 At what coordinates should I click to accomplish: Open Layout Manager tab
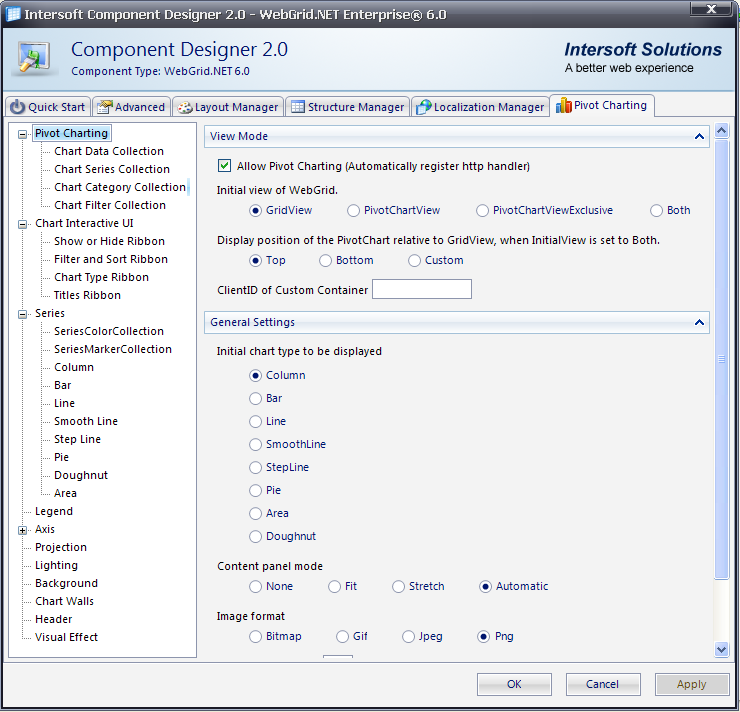[x=228, y=107]
